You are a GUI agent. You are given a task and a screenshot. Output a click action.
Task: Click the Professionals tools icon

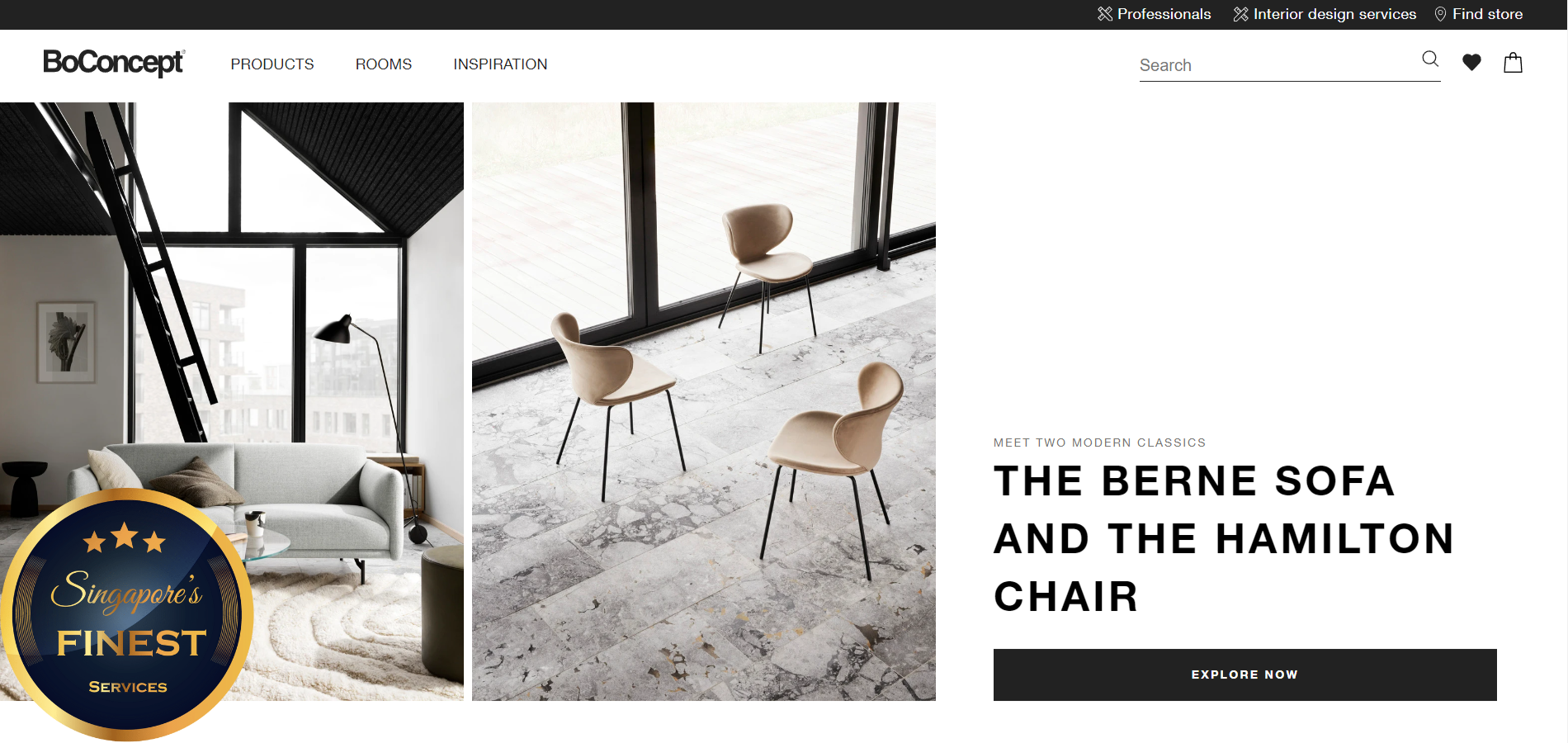[x=1105, y=14]
